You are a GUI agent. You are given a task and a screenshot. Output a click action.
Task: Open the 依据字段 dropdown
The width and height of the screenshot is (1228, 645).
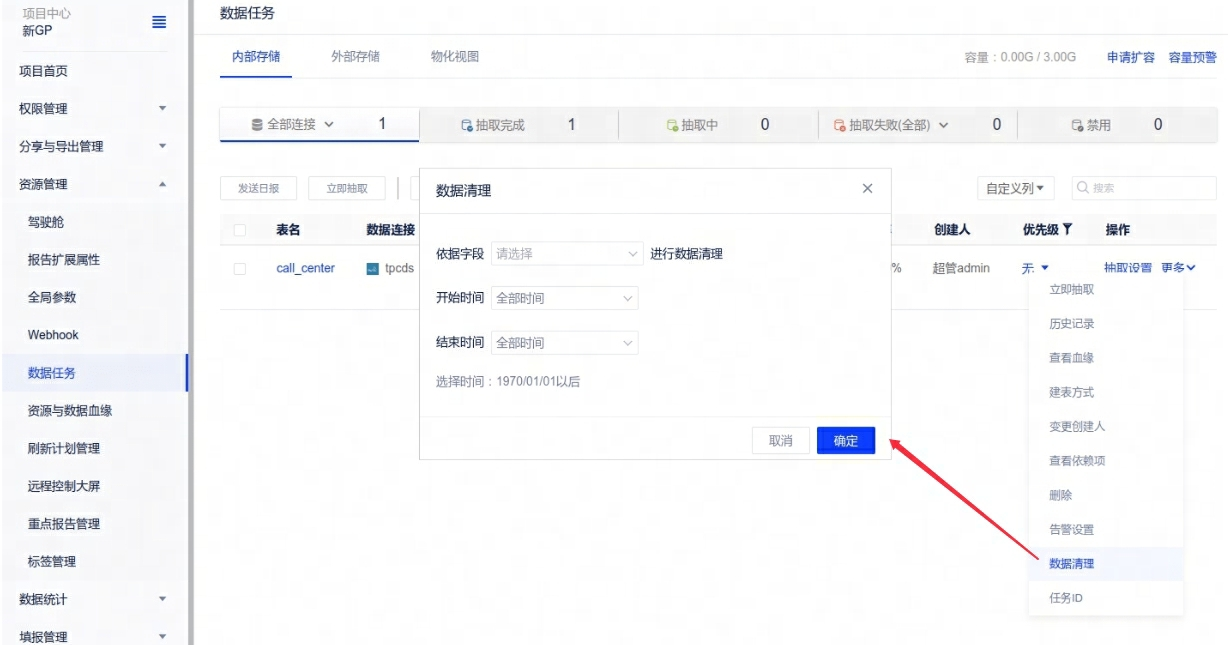(566, 254)
